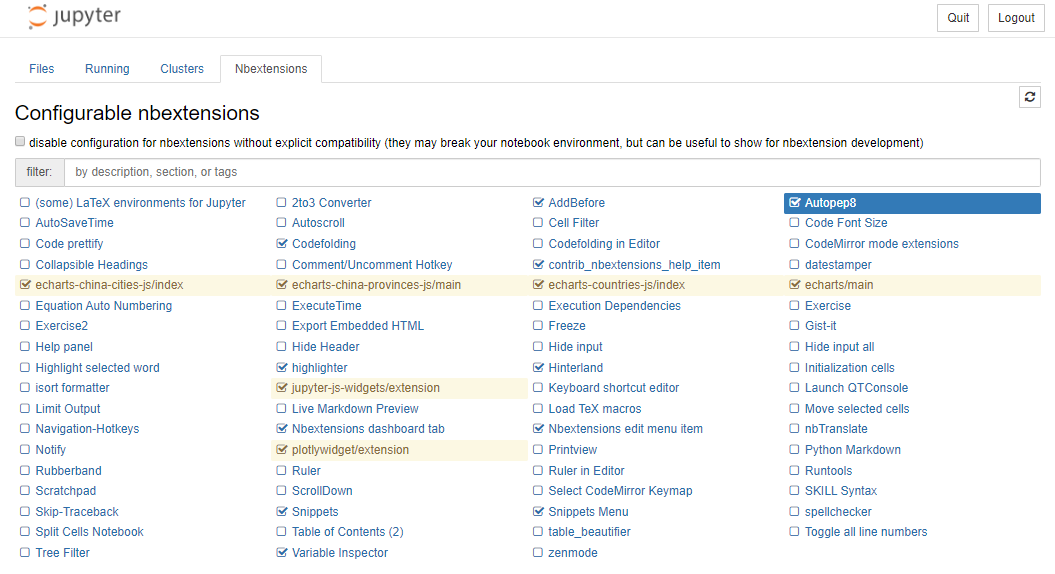The image size is (1055, 574).
Task: Select the Toggle all line numbers extension
Action: click(x=866, y=532)
